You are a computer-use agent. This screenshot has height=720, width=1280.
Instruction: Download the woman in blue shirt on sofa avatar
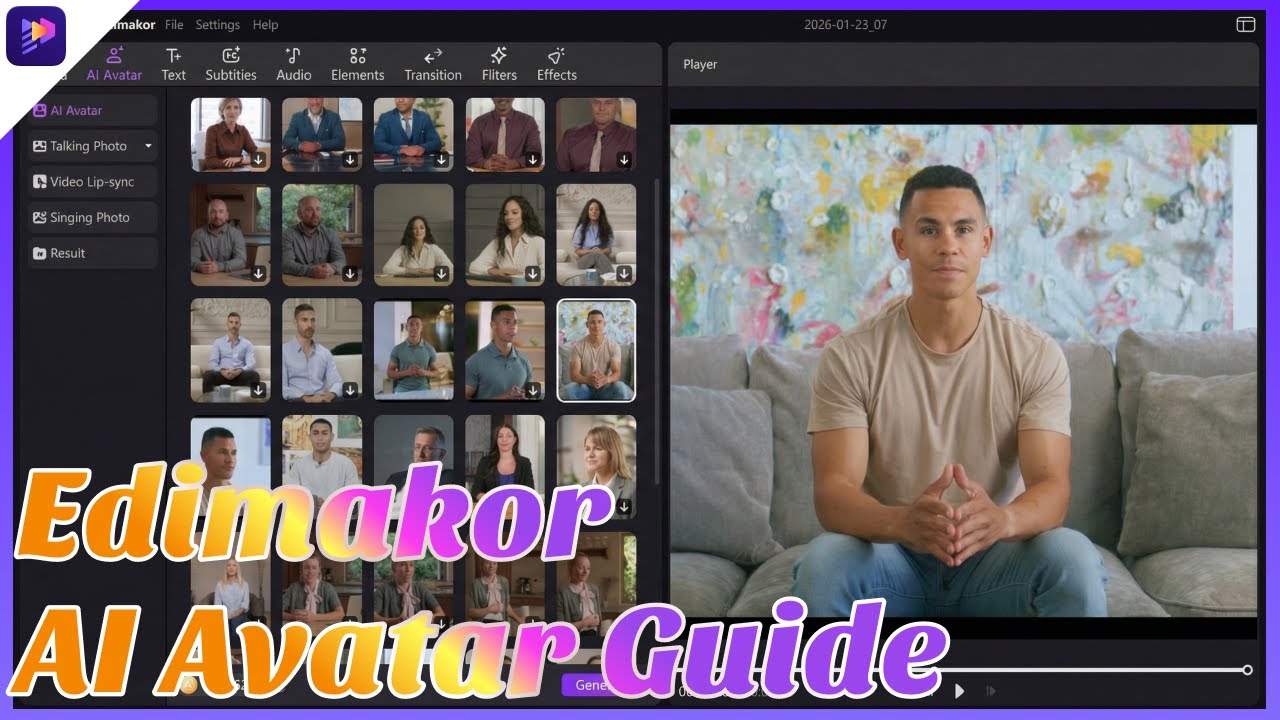(x=624, y=273)
